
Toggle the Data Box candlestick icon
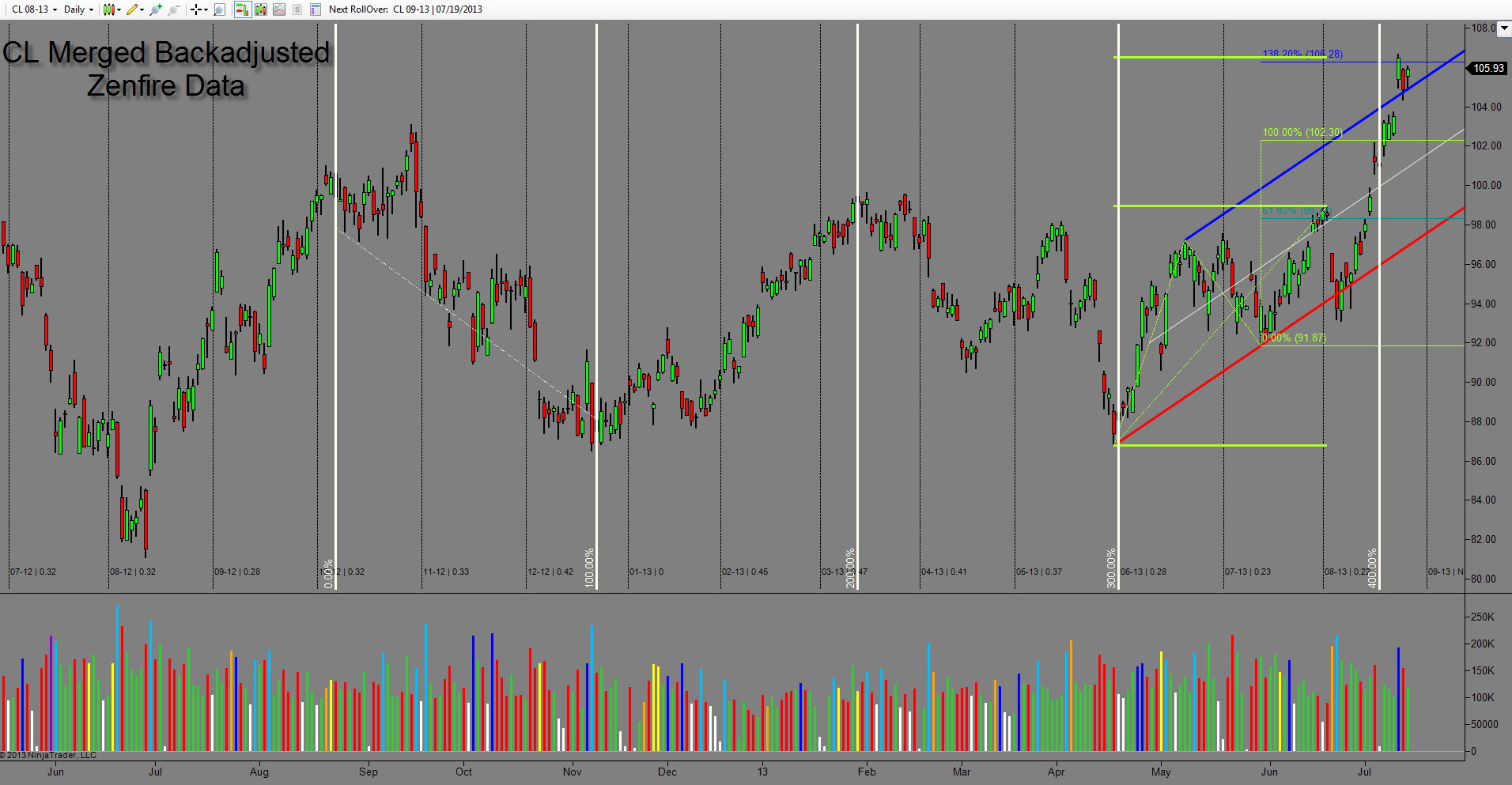[x=260, y=9]
